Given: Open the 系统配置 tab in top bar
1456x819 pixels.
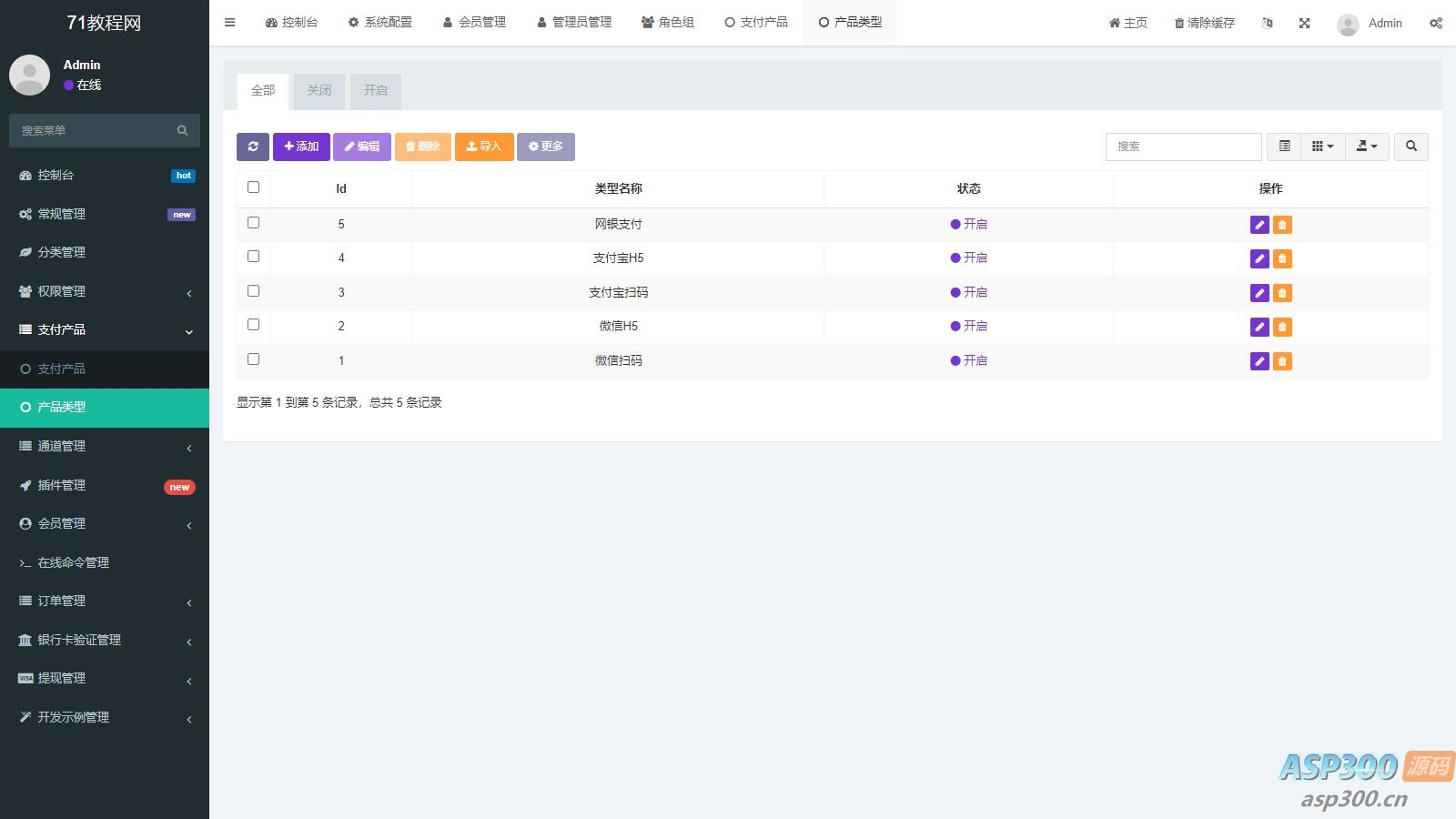Looking at the screenshot, I should [x=379, y=23].
